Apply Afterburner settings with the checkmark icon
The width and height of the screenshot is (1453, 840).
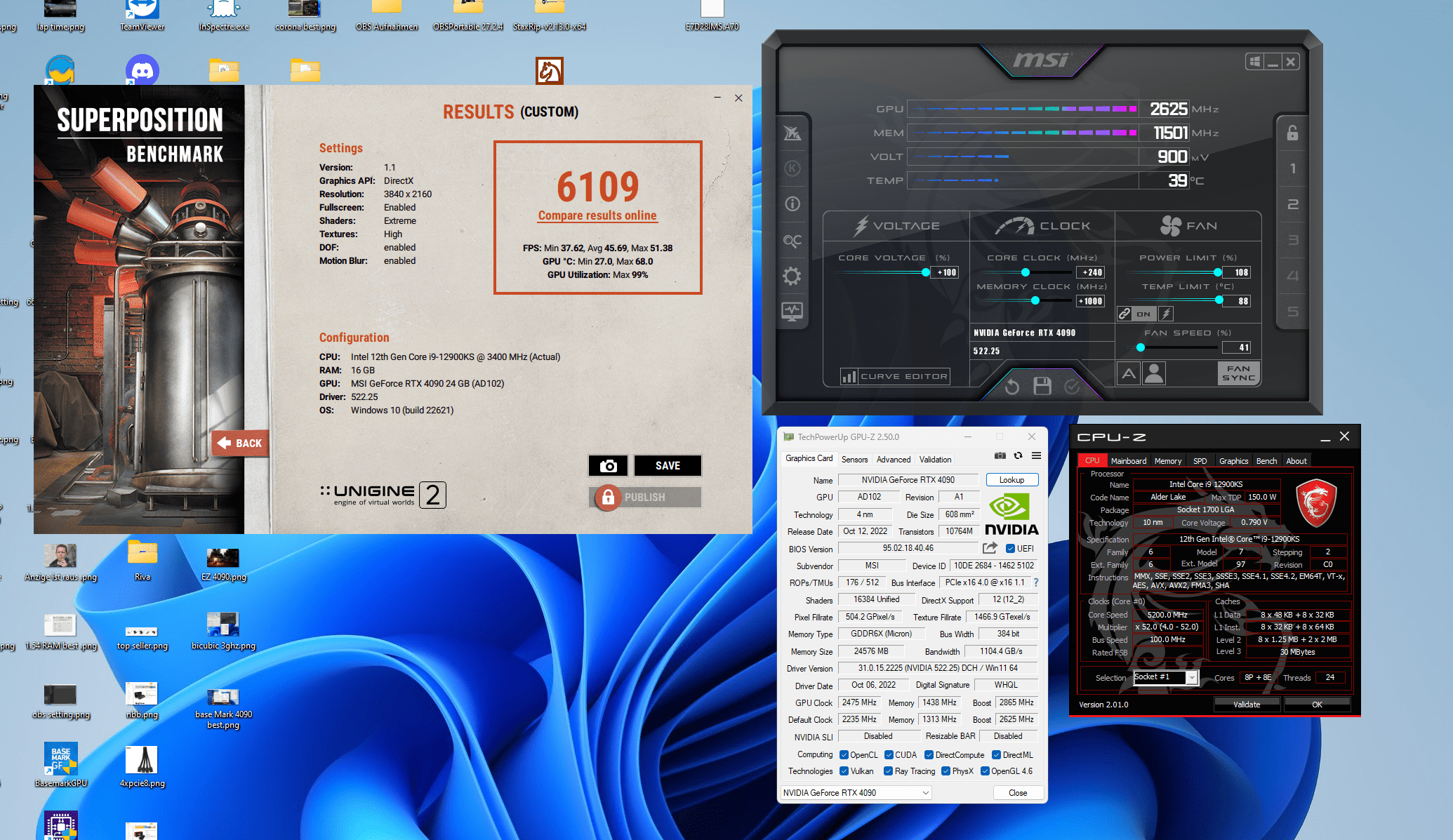click(x=1072, y=387)
